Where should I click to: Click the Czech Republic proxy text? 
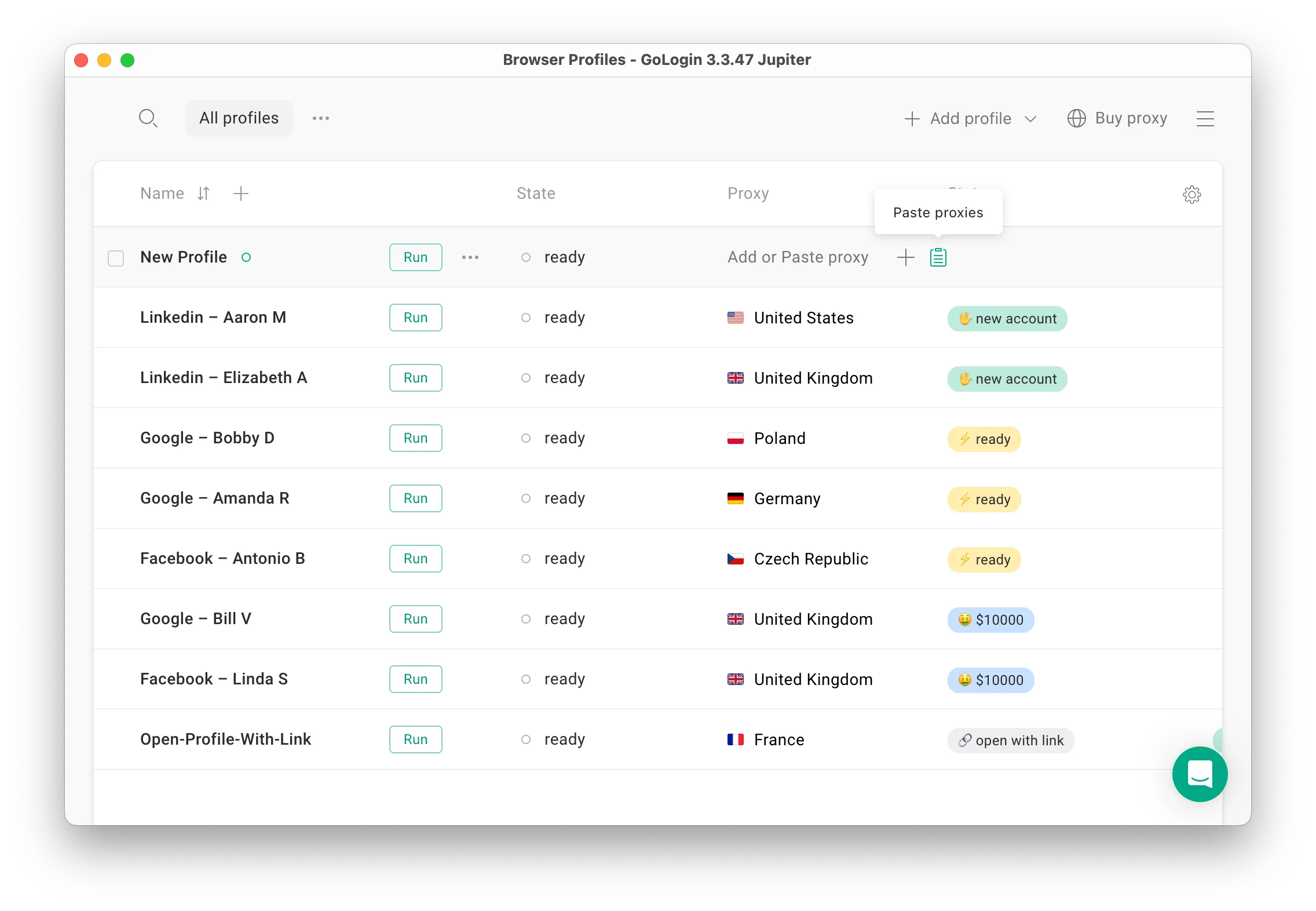(811, 559)
